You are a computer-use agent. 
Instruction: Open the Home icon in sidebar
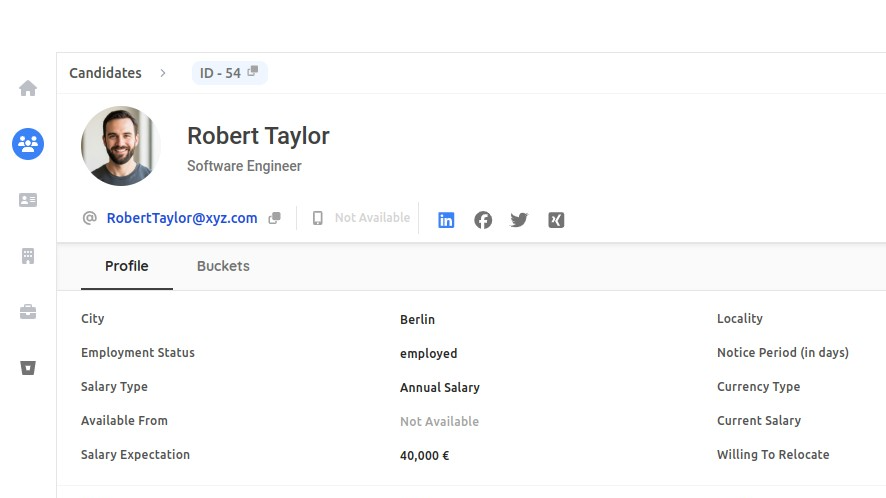[28, 88]
